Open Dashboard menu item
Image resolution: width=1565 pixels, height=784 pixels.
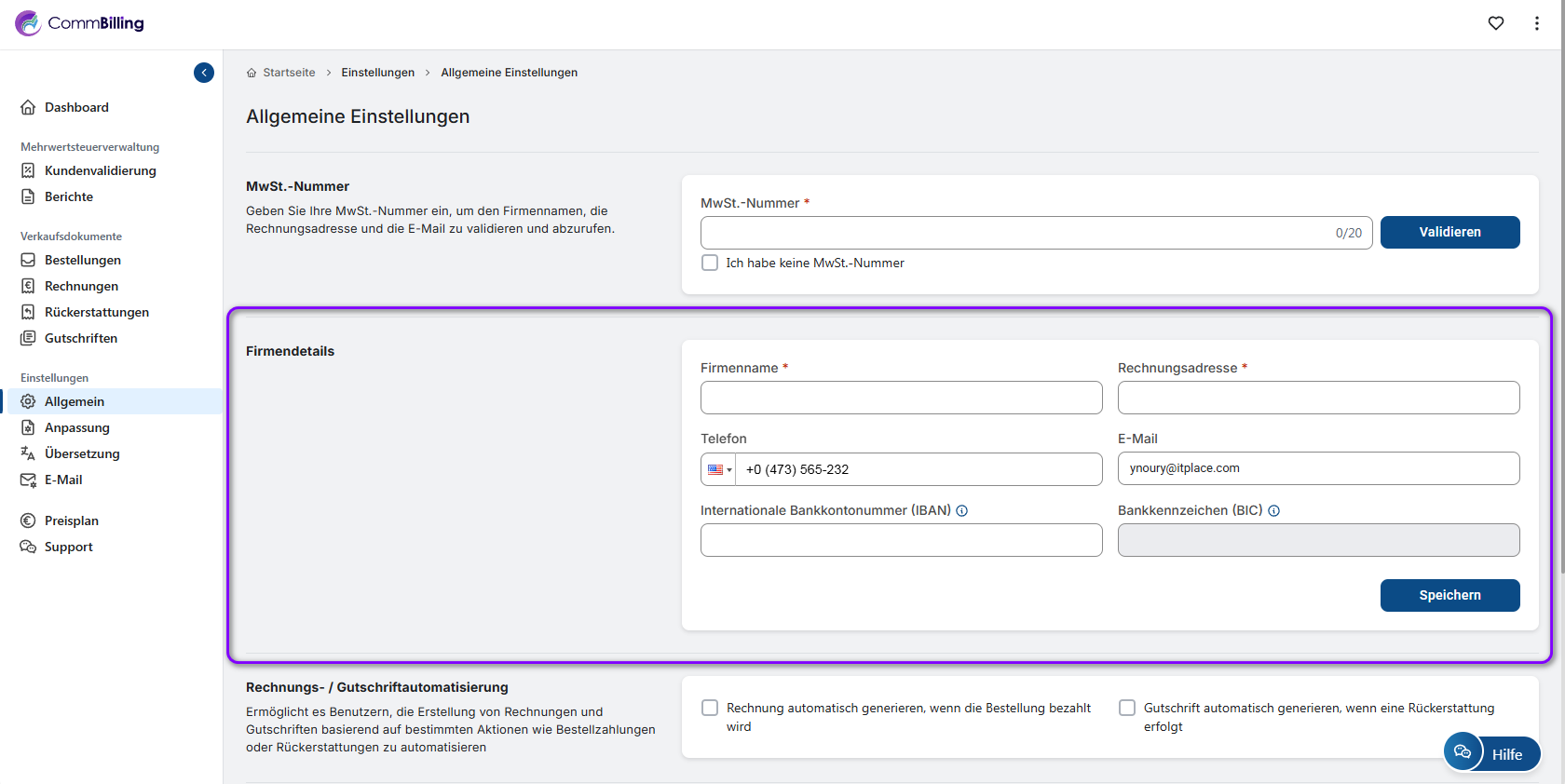(76, 107)
